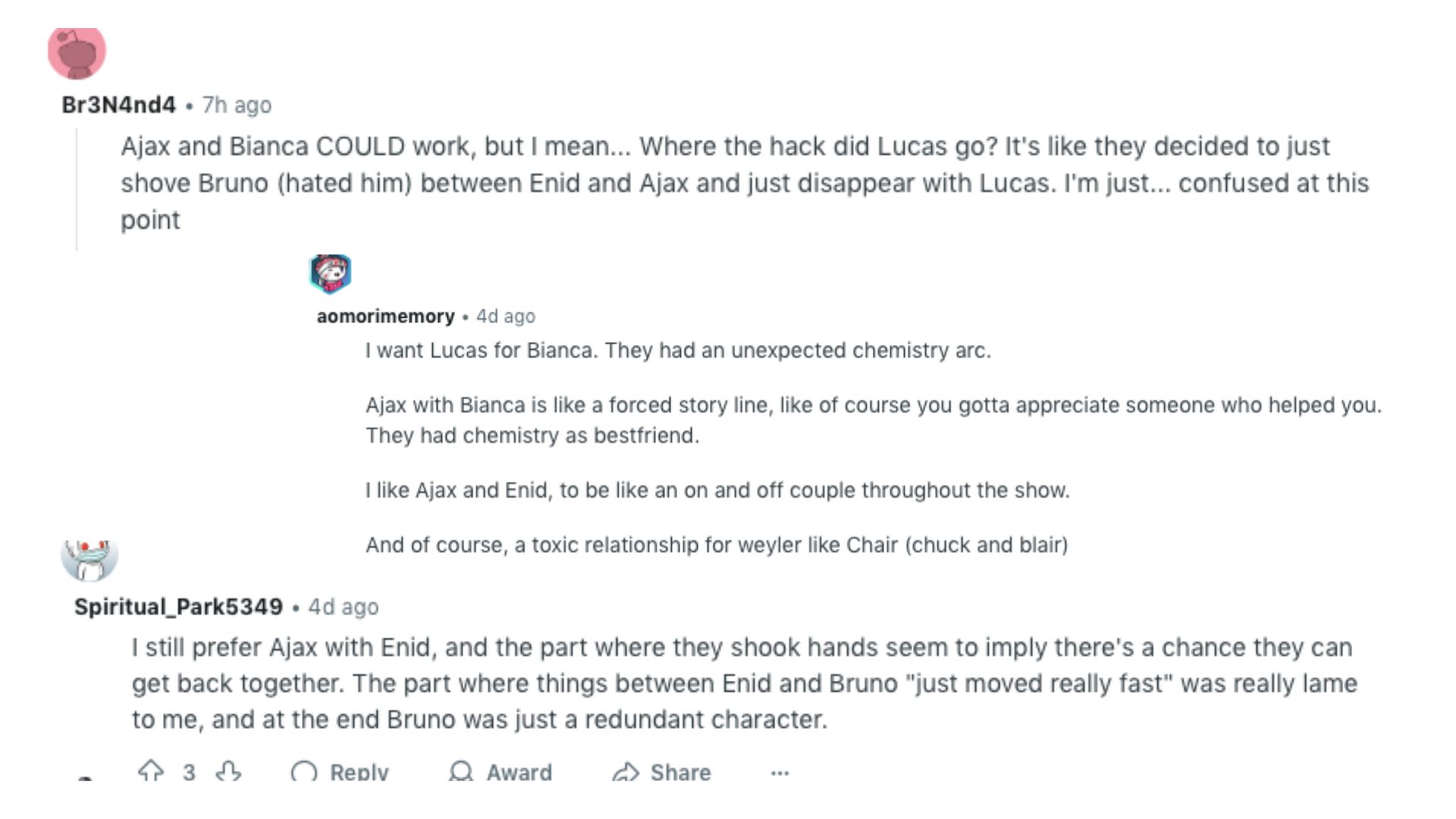Open Spiritual_Park5349's user profile link

178,607
